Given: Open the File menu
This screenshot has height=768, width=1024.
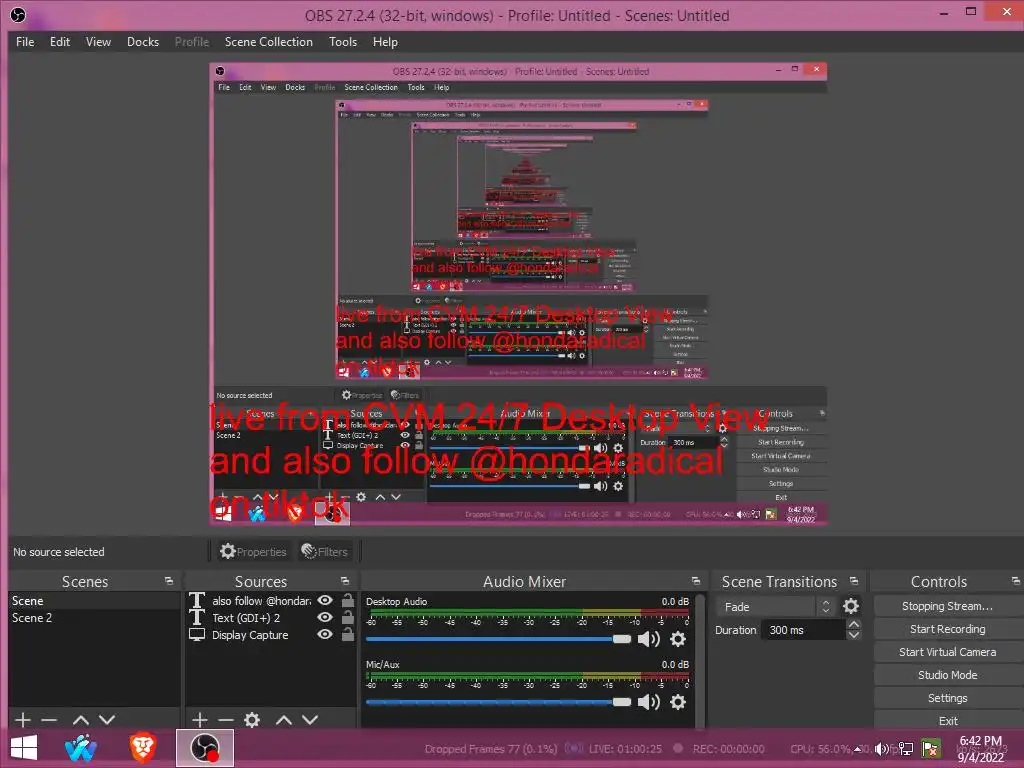Looking at the screenshot, I should click(25, 42).
